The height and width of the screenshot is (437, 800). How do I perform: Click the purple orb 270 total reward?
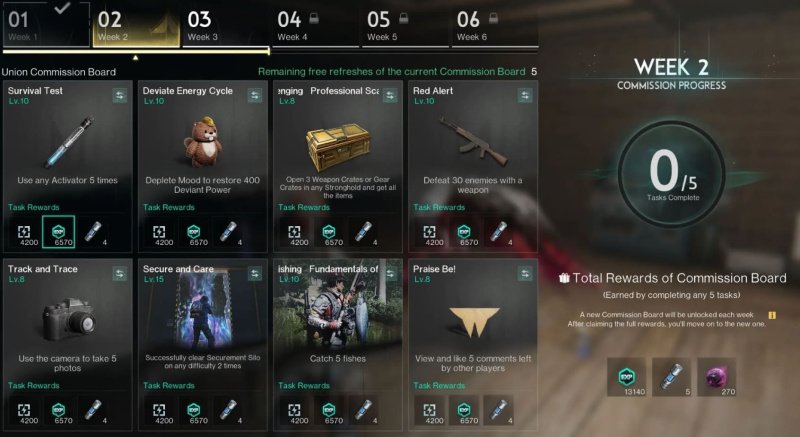[x=717, y=377]
